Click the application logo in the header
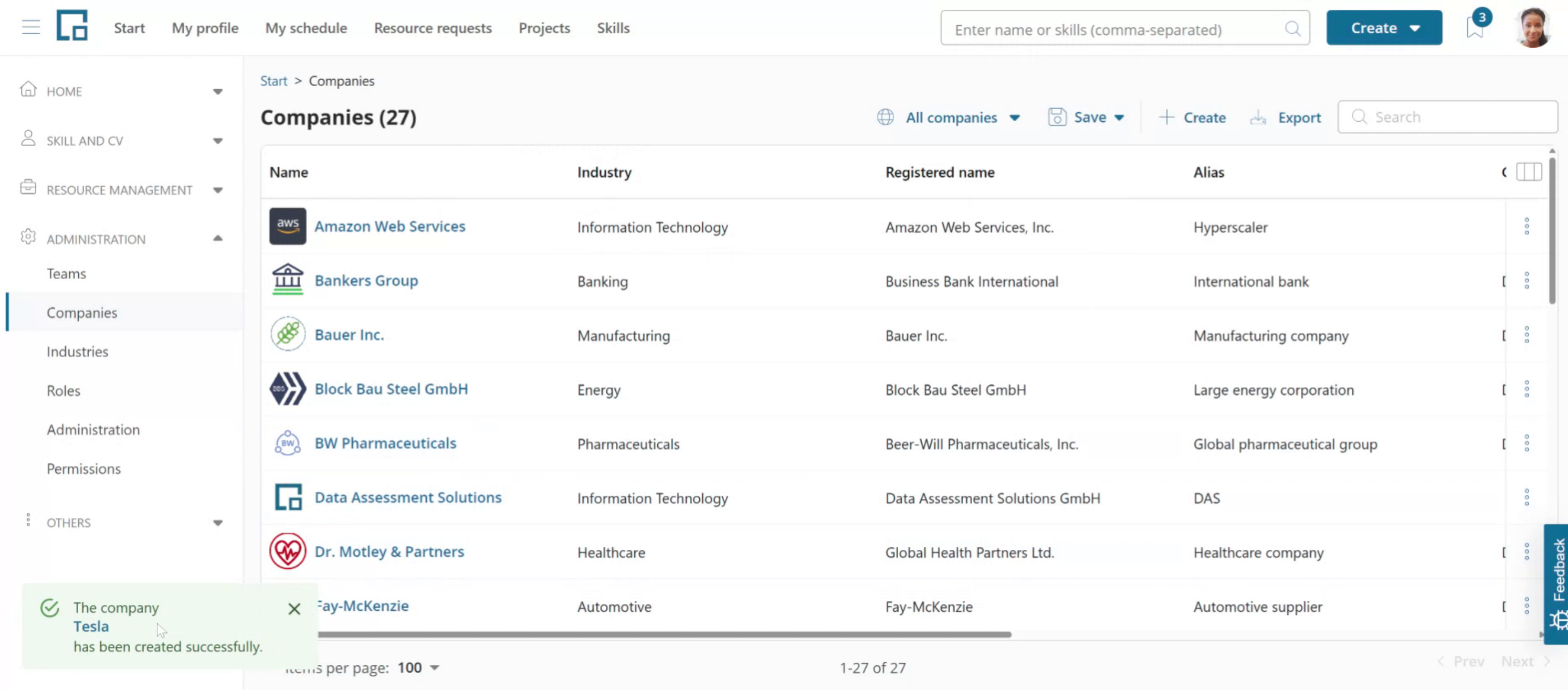 click(72, 26)
